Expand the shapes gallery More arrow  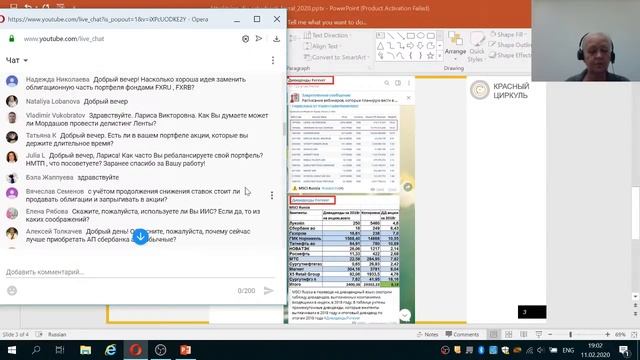pos(440,56)
